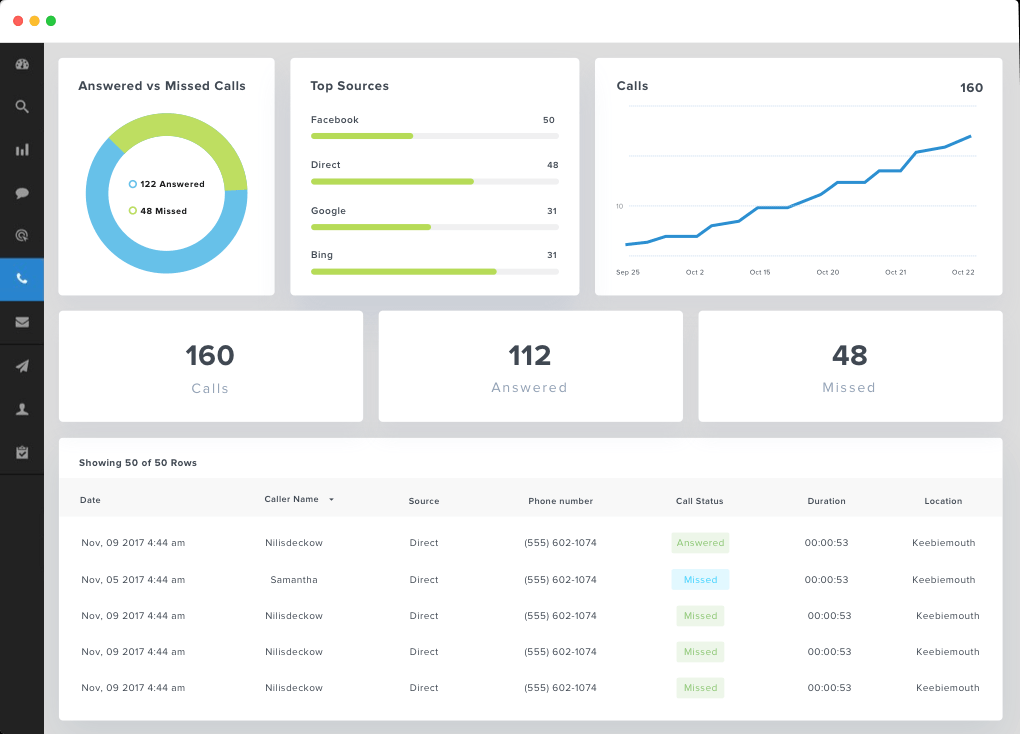Open the bar chart reports icon

(22, 150)
